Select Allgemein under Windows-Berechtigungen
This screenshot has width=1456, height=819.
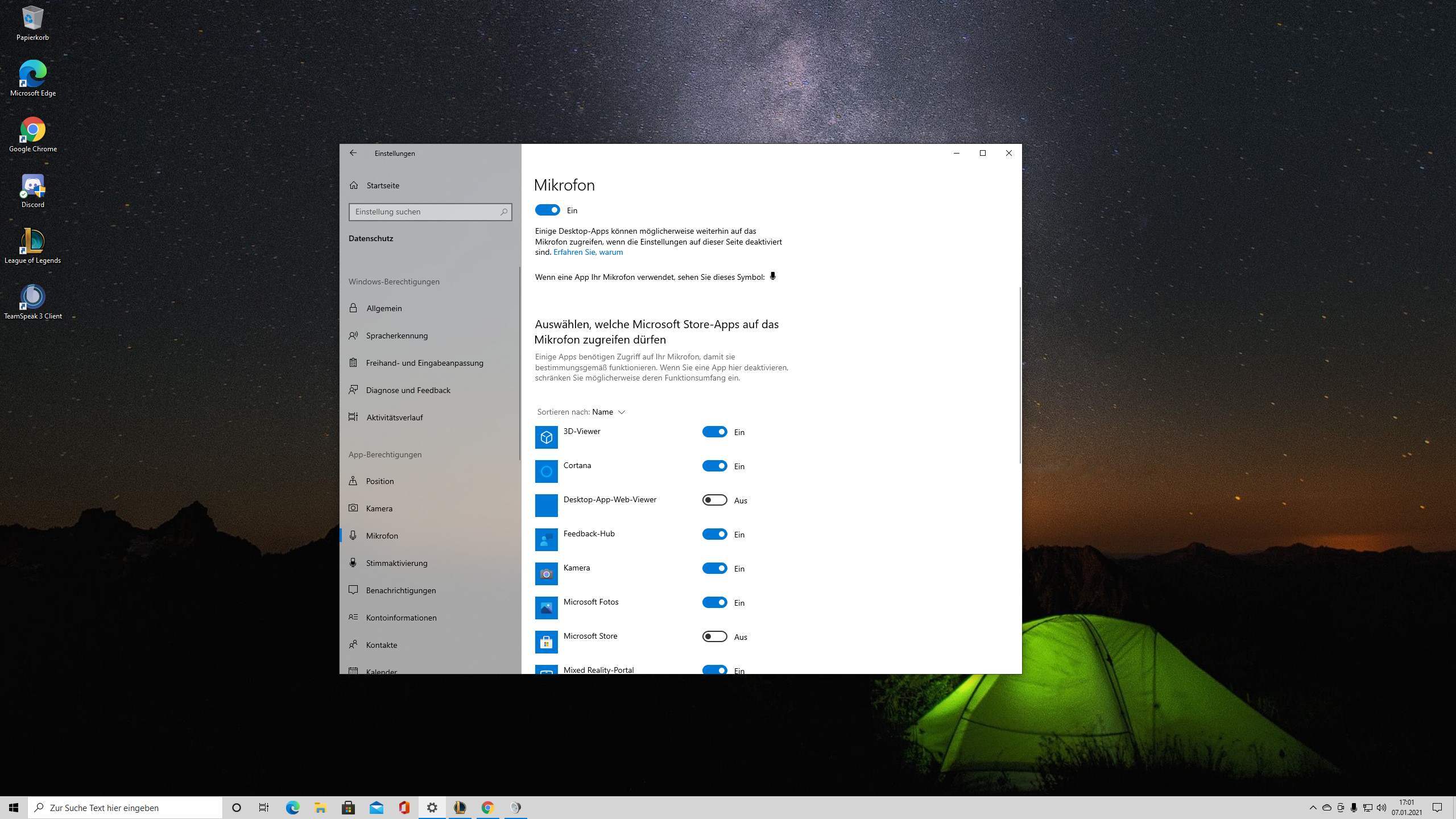[x=384, y=308]
